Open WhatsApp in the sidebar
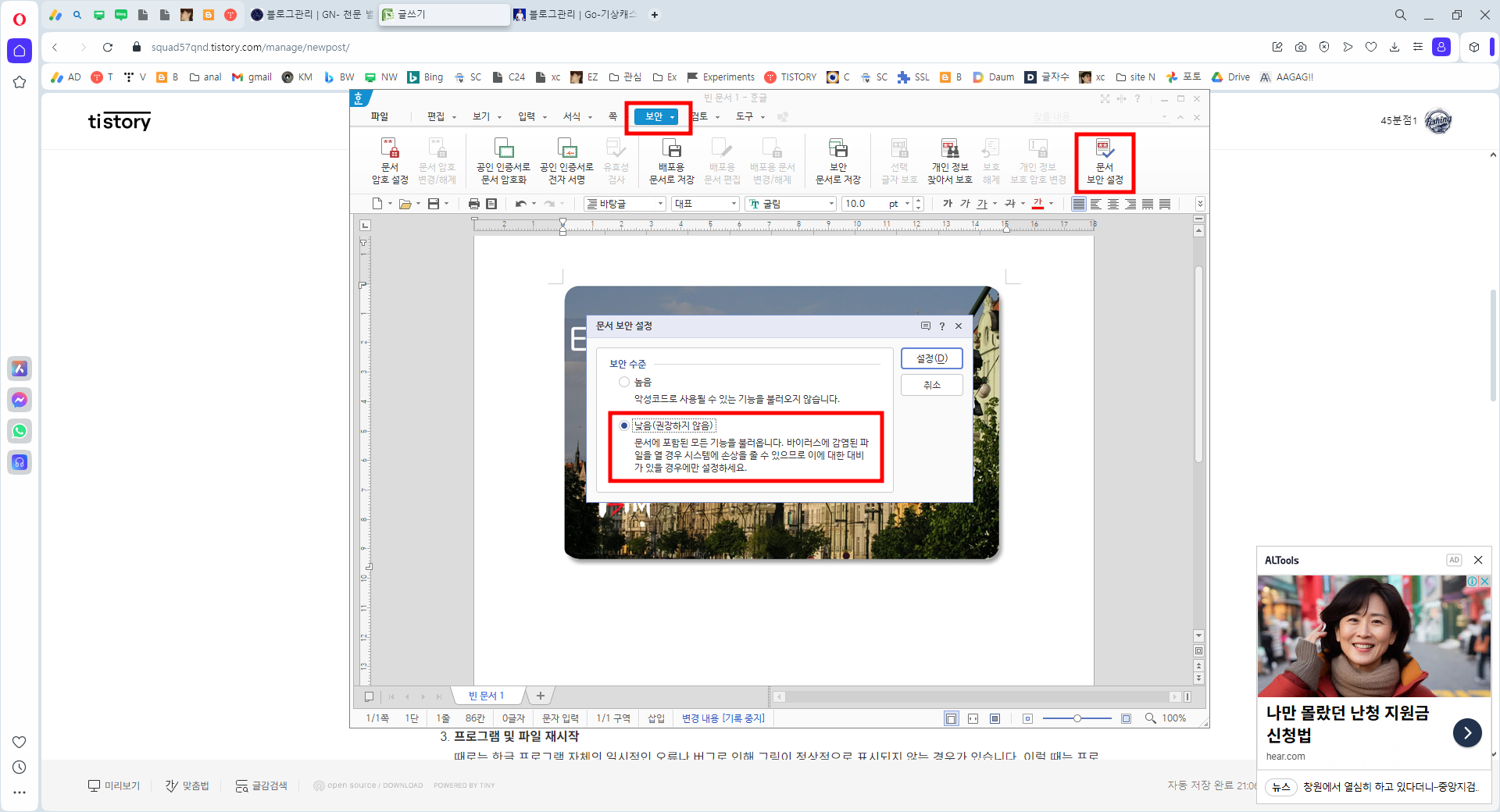The height and width of the screenshot is (812, 1500). click(x=20, y=431)
